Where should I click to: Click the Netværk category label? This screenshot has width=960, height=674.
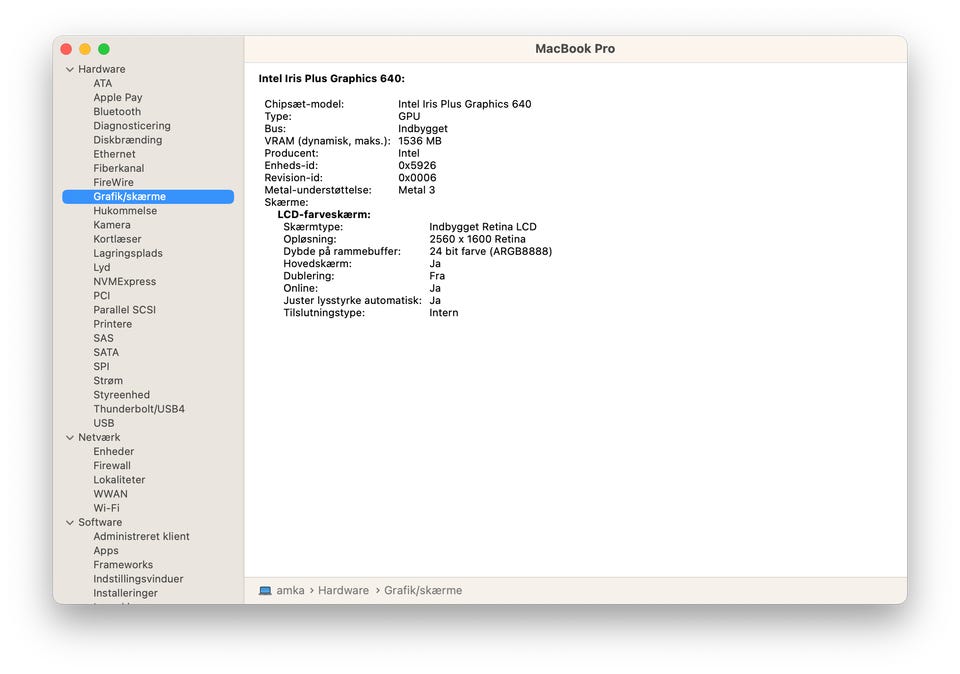pyautogui.click(x=99, y=438)
